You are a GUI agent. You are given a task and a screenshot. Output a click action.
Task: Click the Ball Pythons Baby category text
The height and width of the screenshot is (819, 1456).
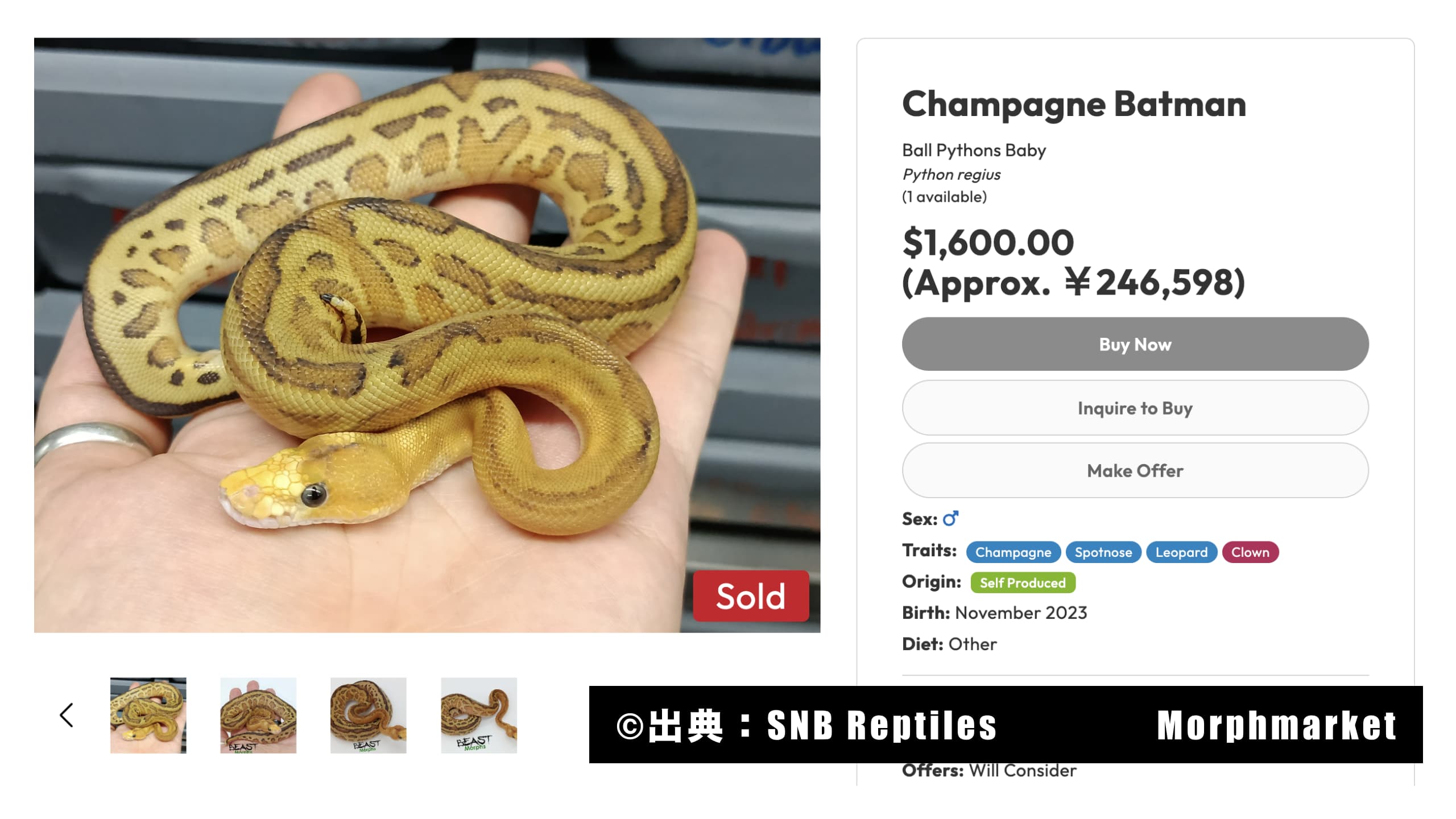click(974, 150)
